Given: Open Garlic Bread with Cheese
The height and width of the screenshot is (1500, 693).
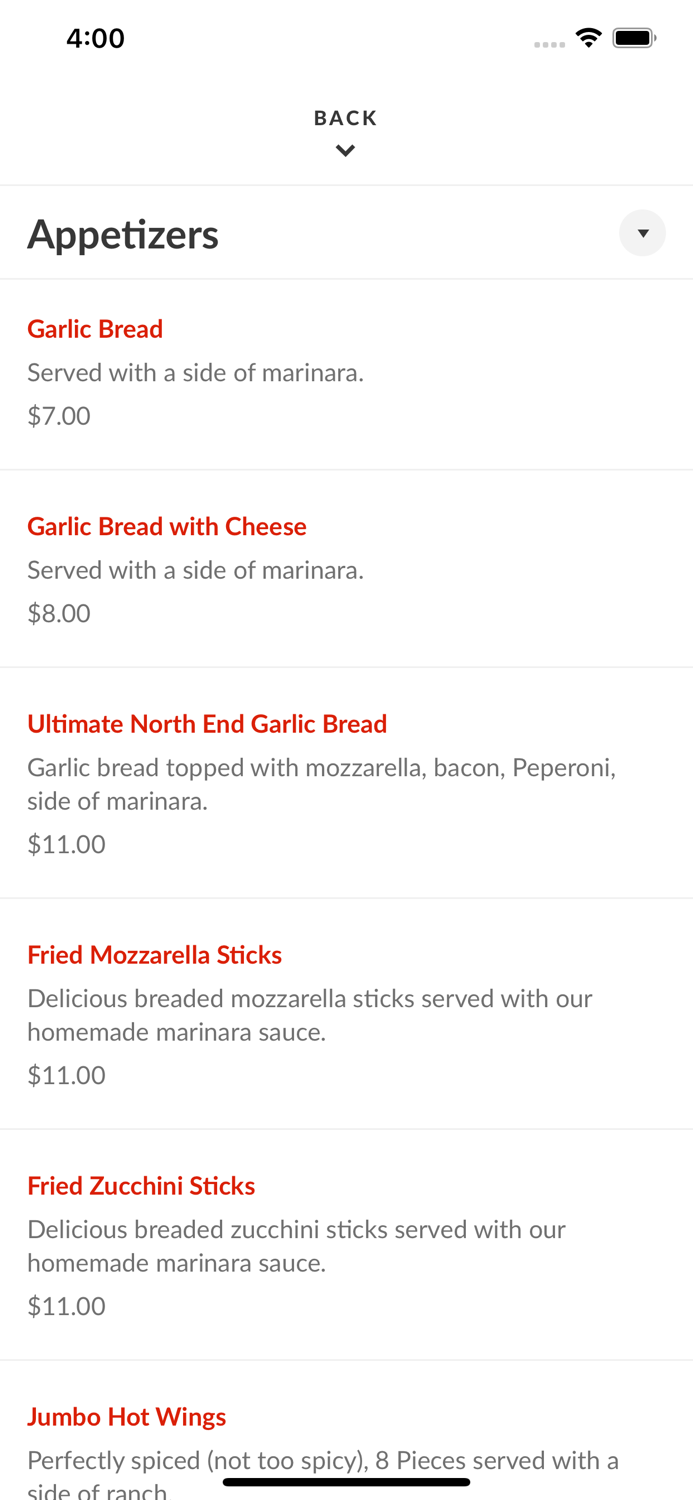Looking at the screenshot, I should 167,527.
